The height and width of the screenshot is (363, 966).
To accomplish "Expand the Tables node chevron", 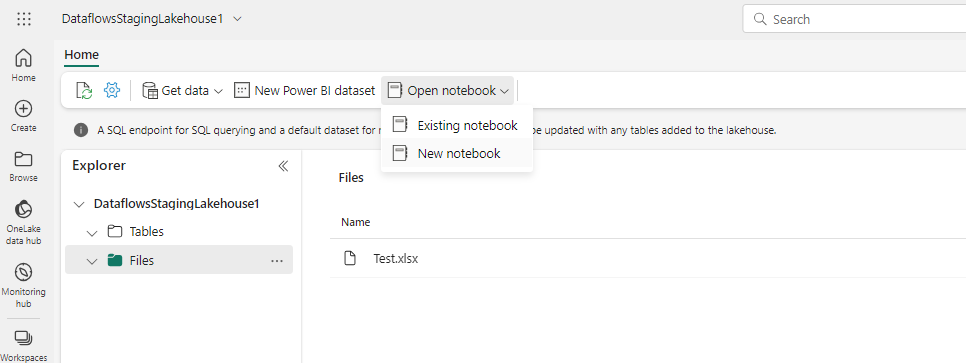I will [x=92, y=233].
